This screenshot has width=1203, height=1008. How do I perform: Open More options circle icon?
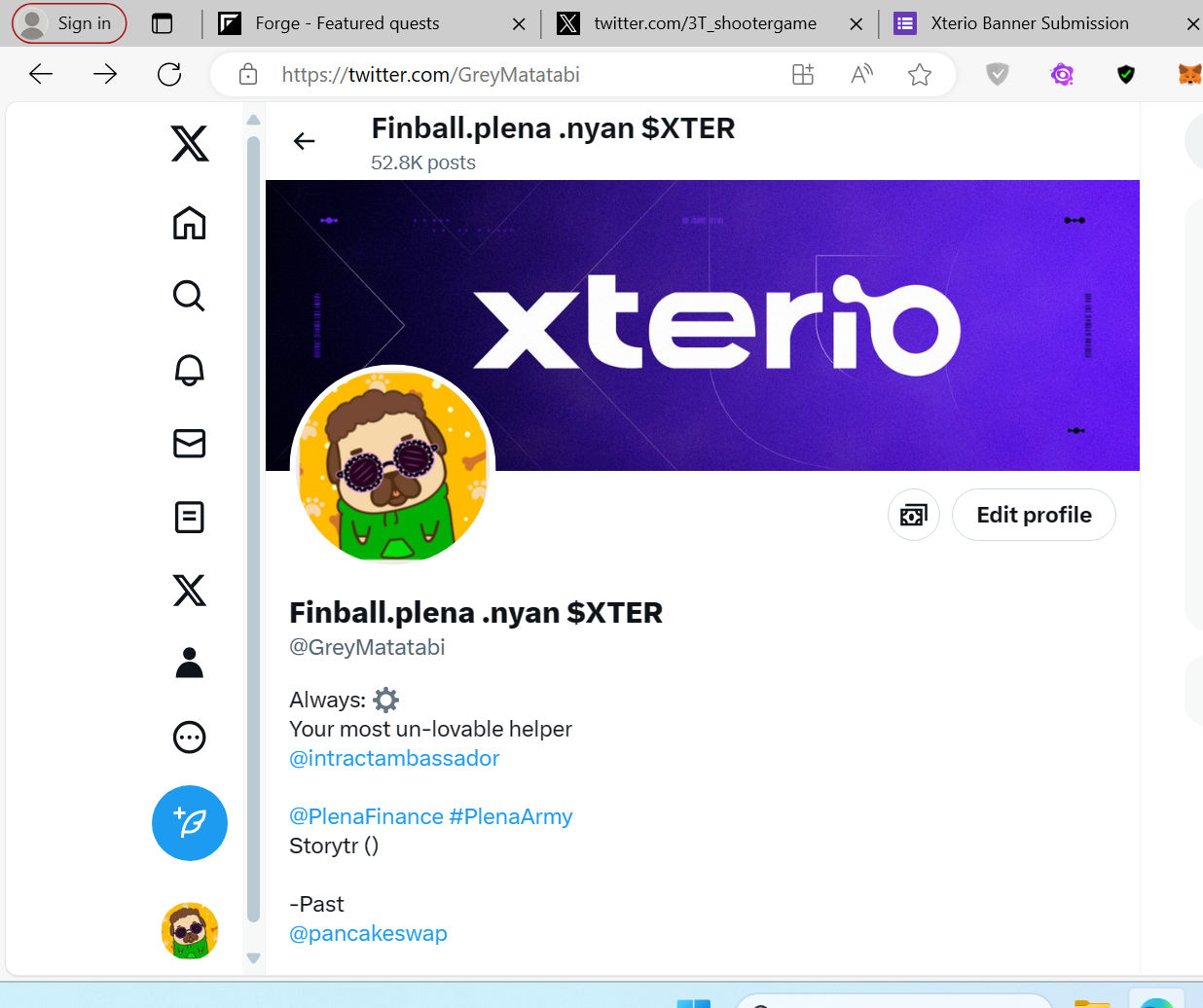(x=189, y=738)
